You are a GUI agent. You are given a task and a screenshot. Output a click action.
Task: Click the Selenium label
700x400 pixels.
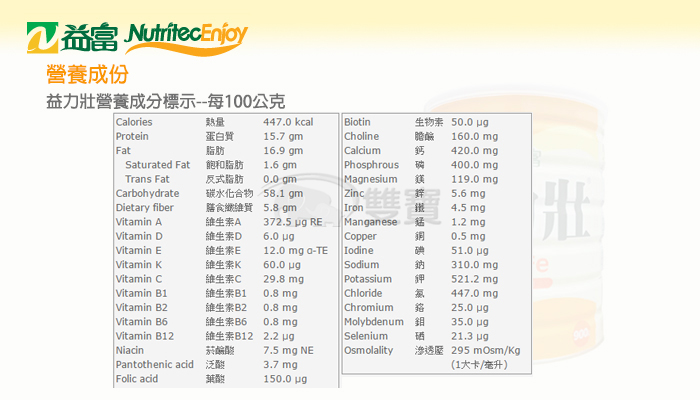366,336
